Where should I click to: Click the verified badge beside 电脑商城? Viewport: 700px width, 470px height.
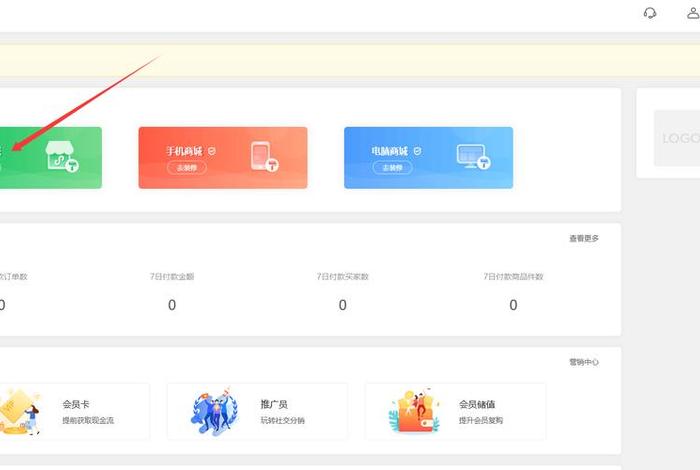[417, 151]
